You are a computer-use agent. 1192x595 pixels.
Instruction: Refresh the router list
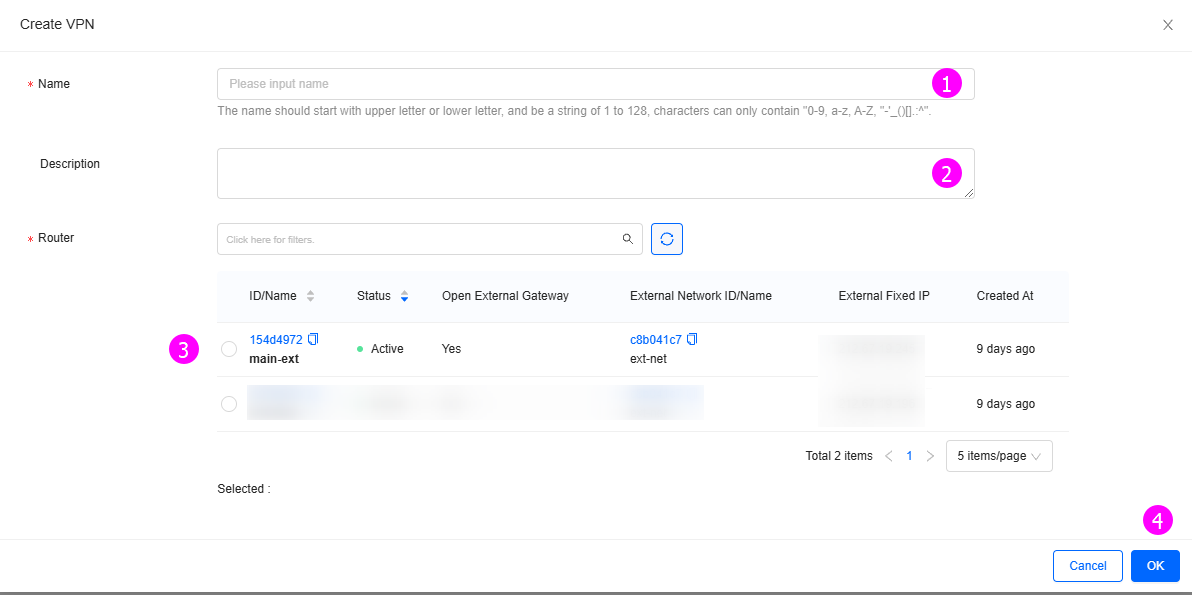click(667, 239)
